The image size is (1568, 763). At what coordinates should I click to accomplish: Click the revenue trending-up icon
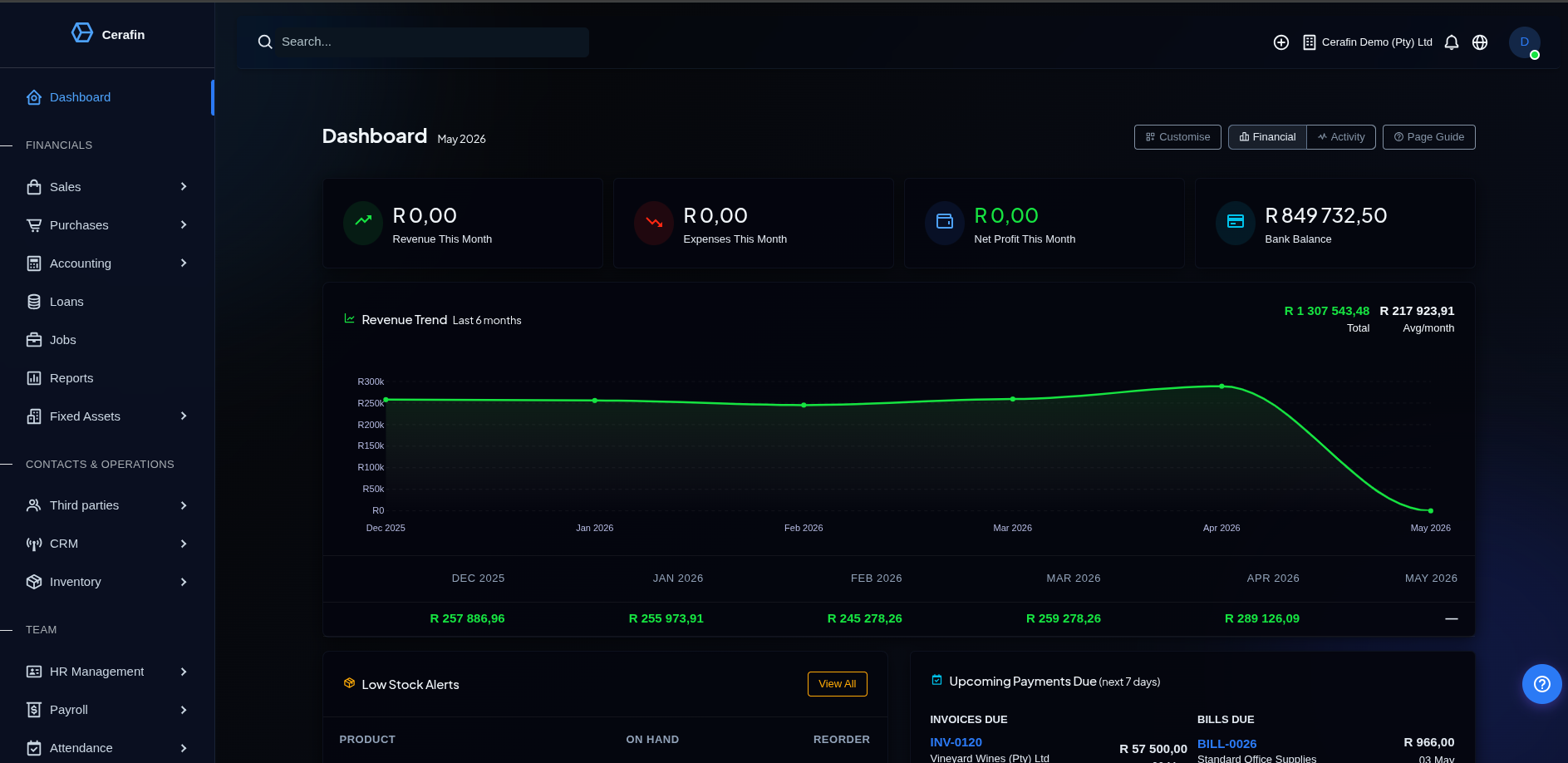363,223
